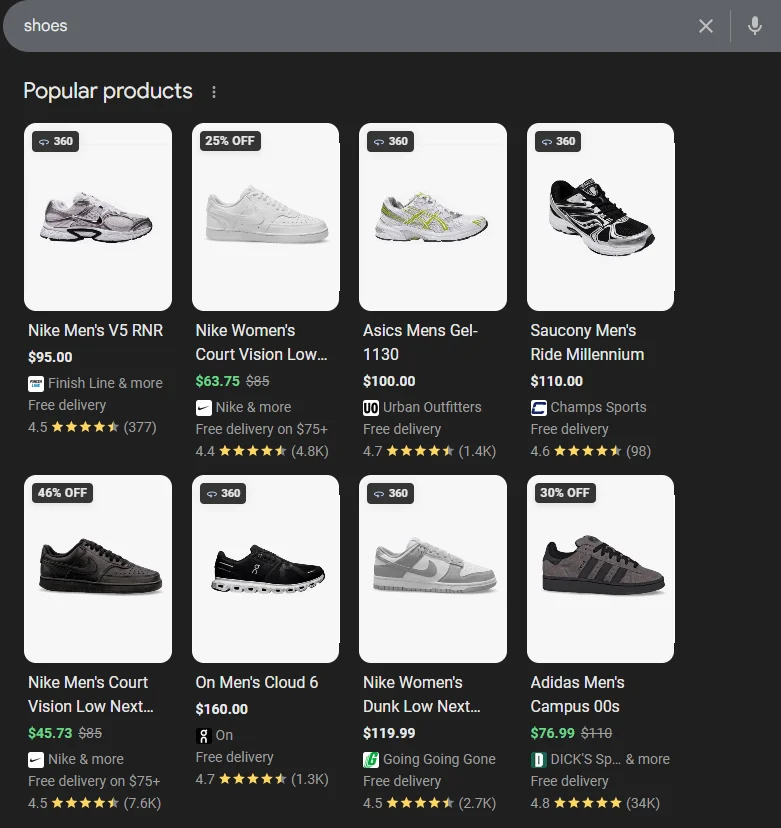Click the 25% OFF badge on Court Vision

tap(230, 141)
